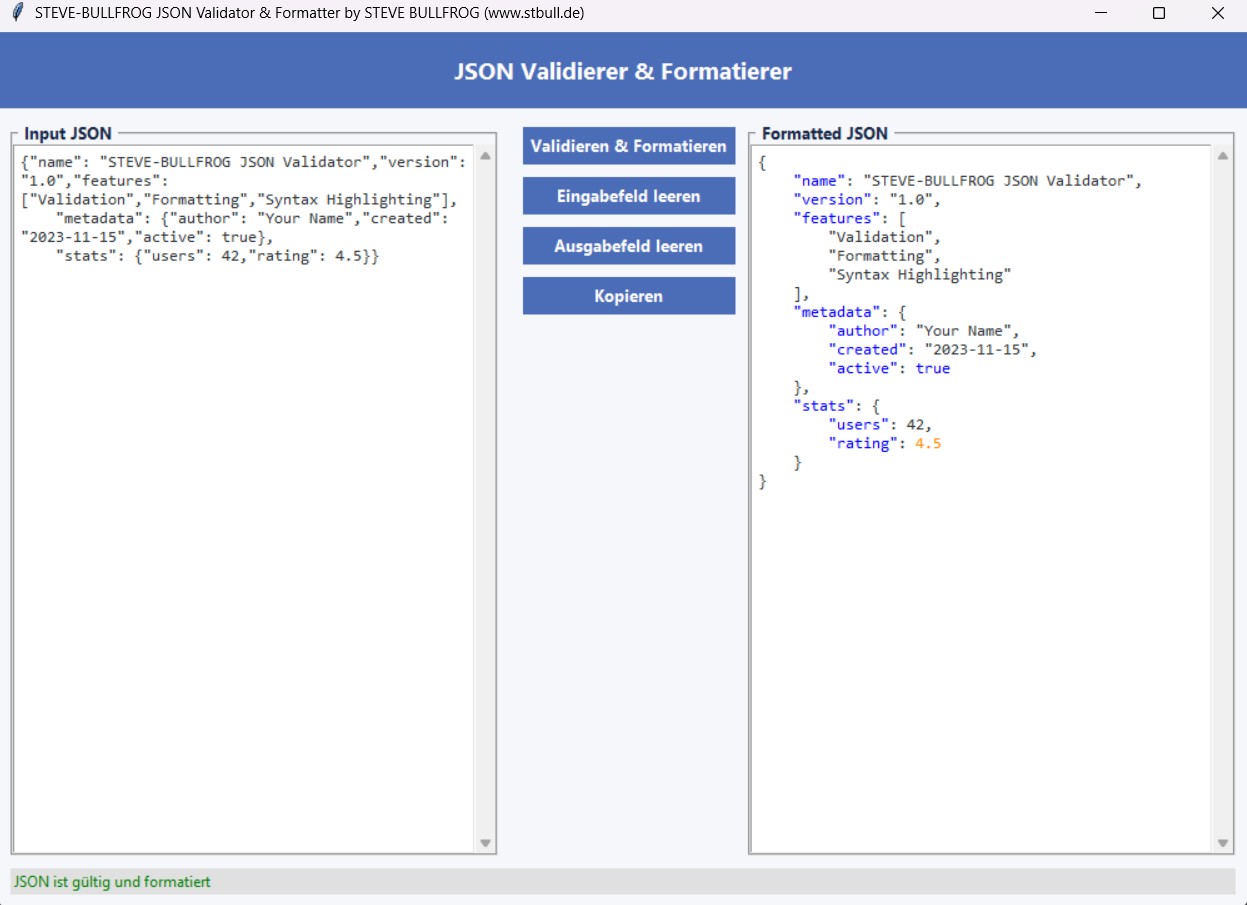The image size is (1247, 905).
Task: Click the down arrow on the input scrollbar
Action: (x=483, y=841)
